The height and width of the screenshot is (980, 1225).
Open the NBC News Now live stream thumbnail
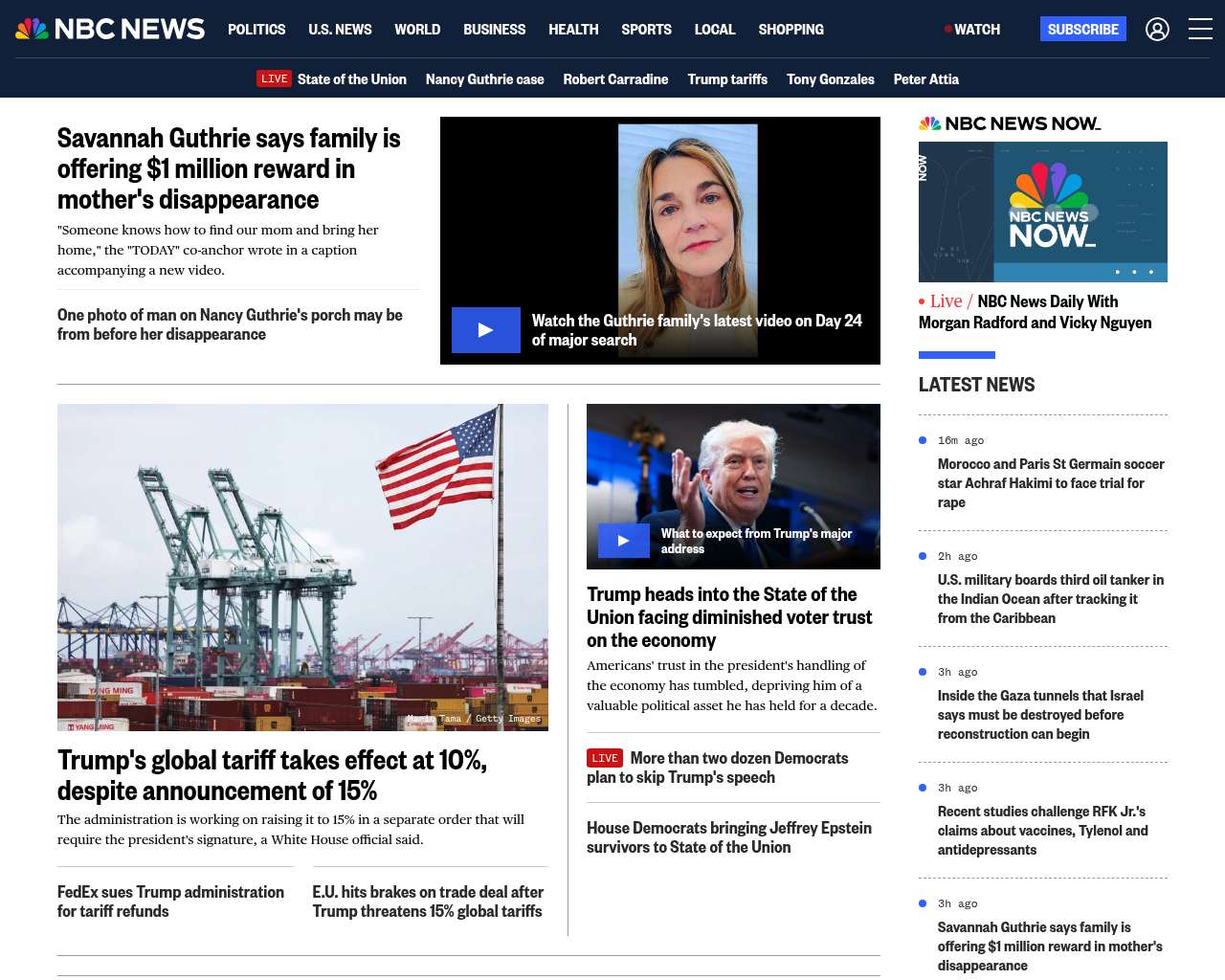(1042, 212)
